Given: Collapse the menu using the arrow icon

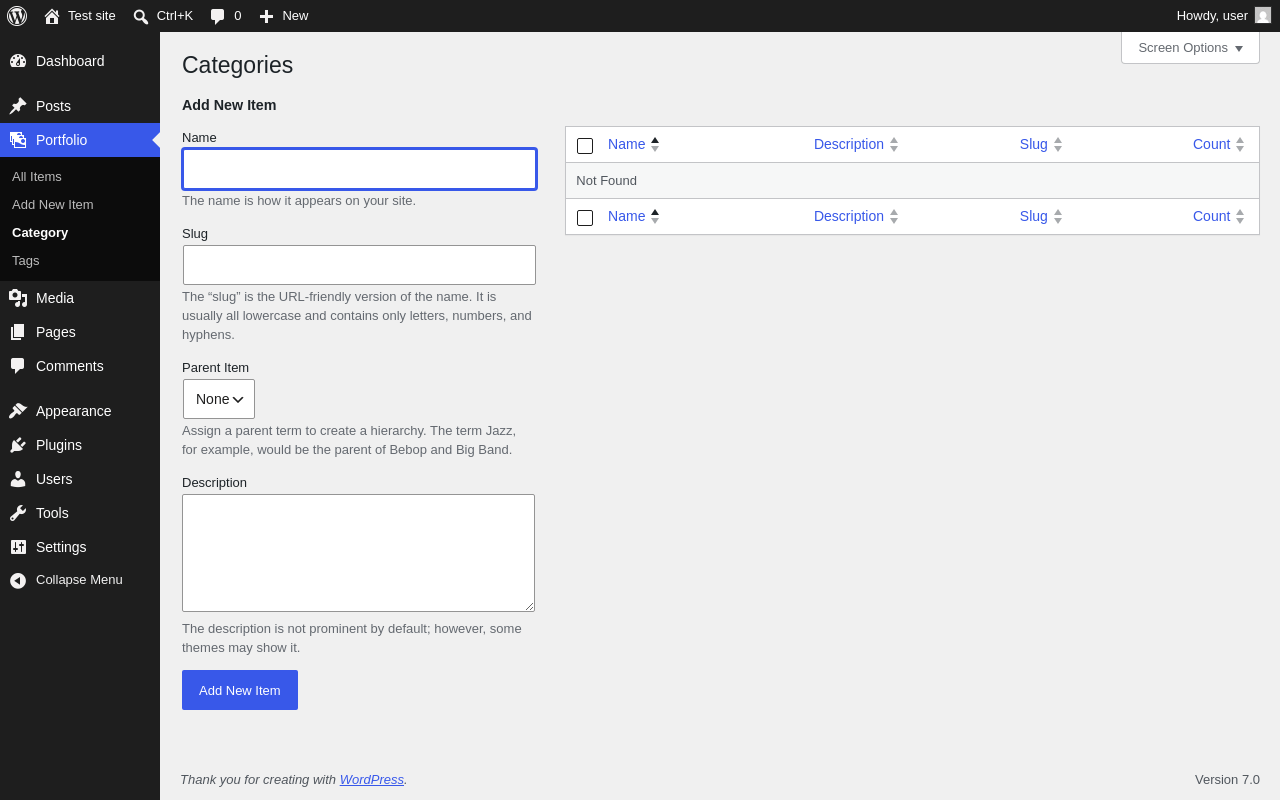Looking at the screenshot, I should point(18,580).
